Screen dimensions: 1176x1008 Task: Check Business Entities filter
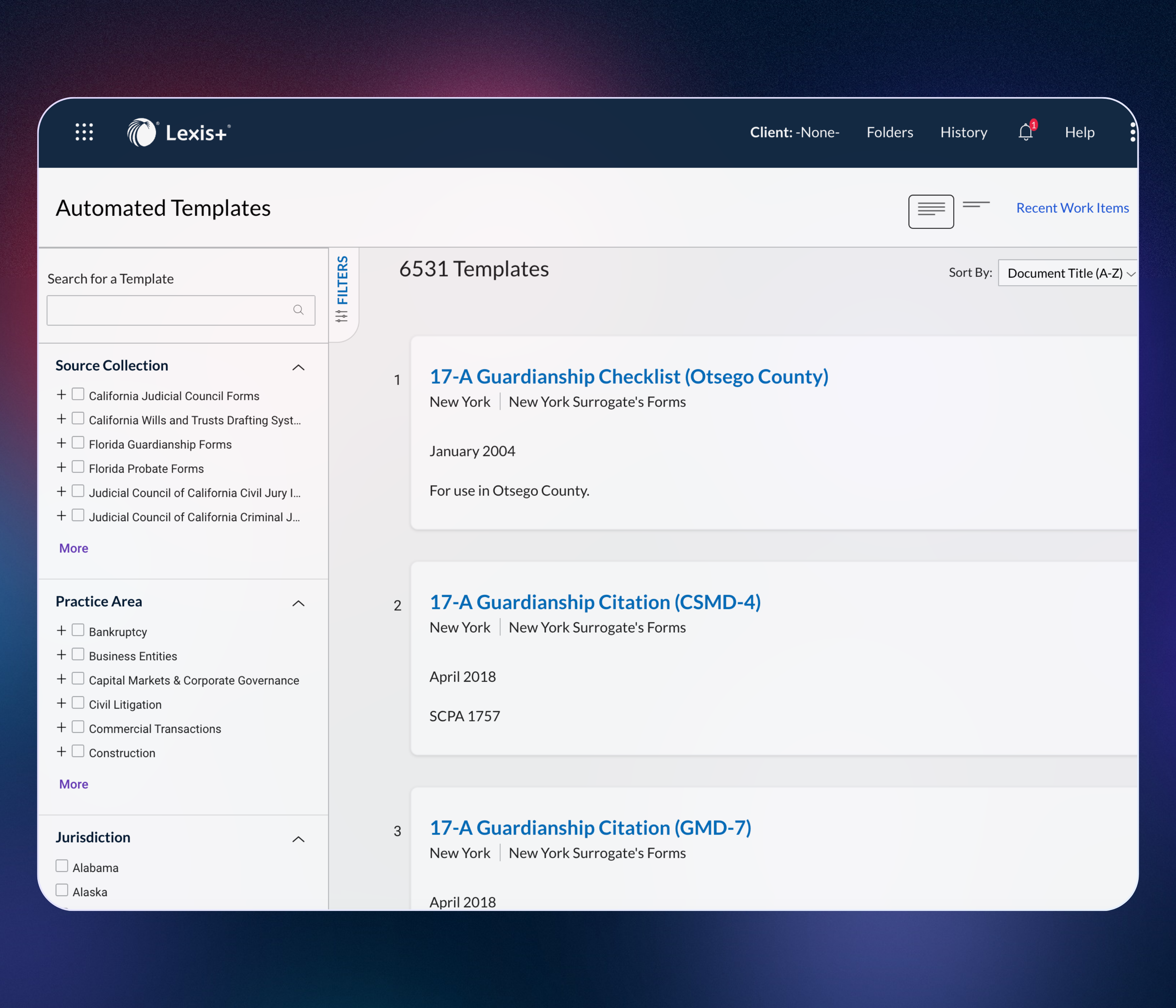78,655
